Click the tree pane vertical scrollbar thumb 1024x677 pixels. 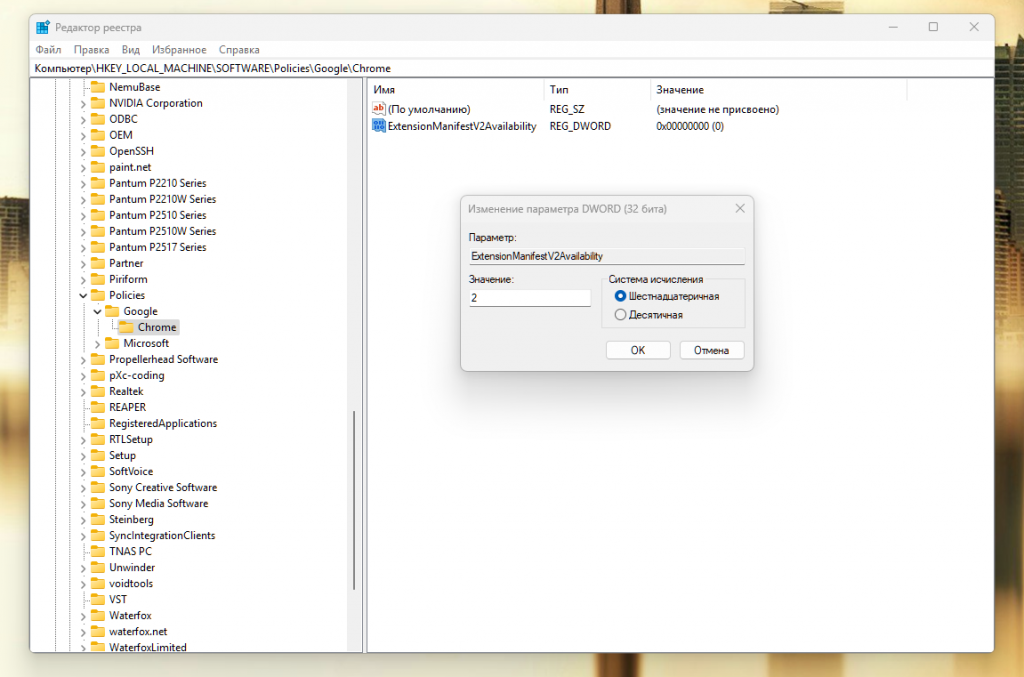coord(354,500)
